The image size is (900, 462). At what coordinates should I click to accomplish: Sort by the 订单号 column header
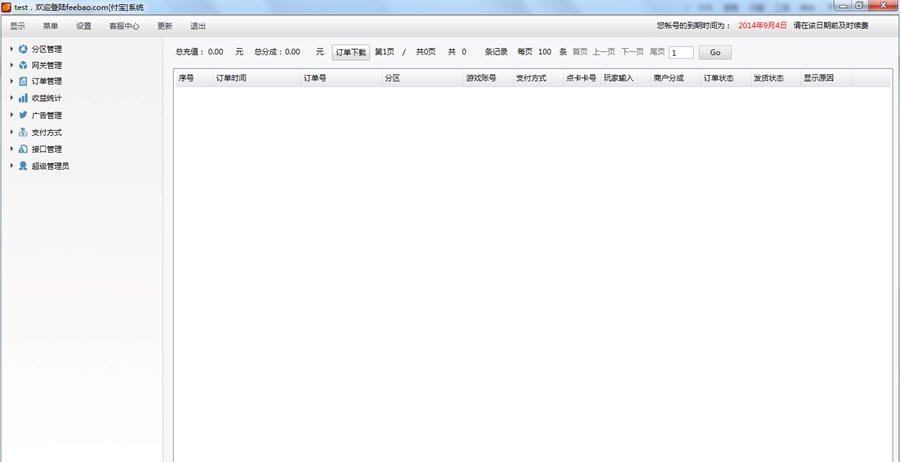pyautogui.click(x=342, y=78)
